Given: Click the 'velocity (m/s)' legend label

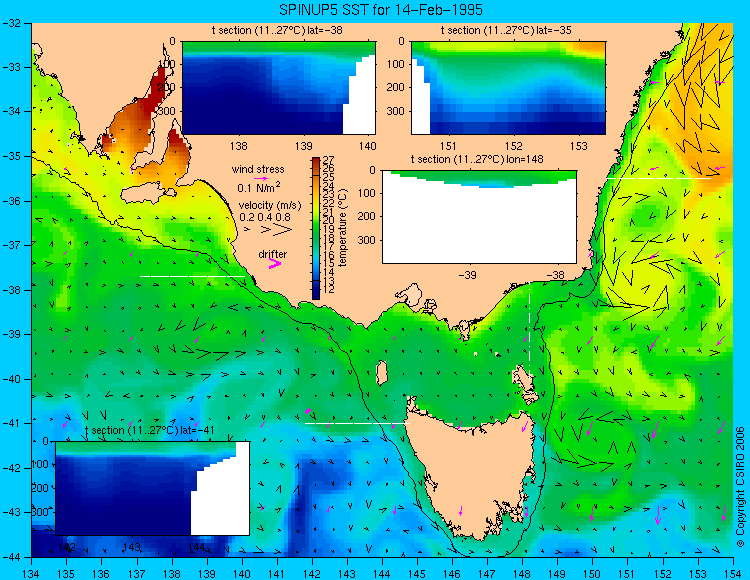Looking at the screenshot, I should (270, 206).
